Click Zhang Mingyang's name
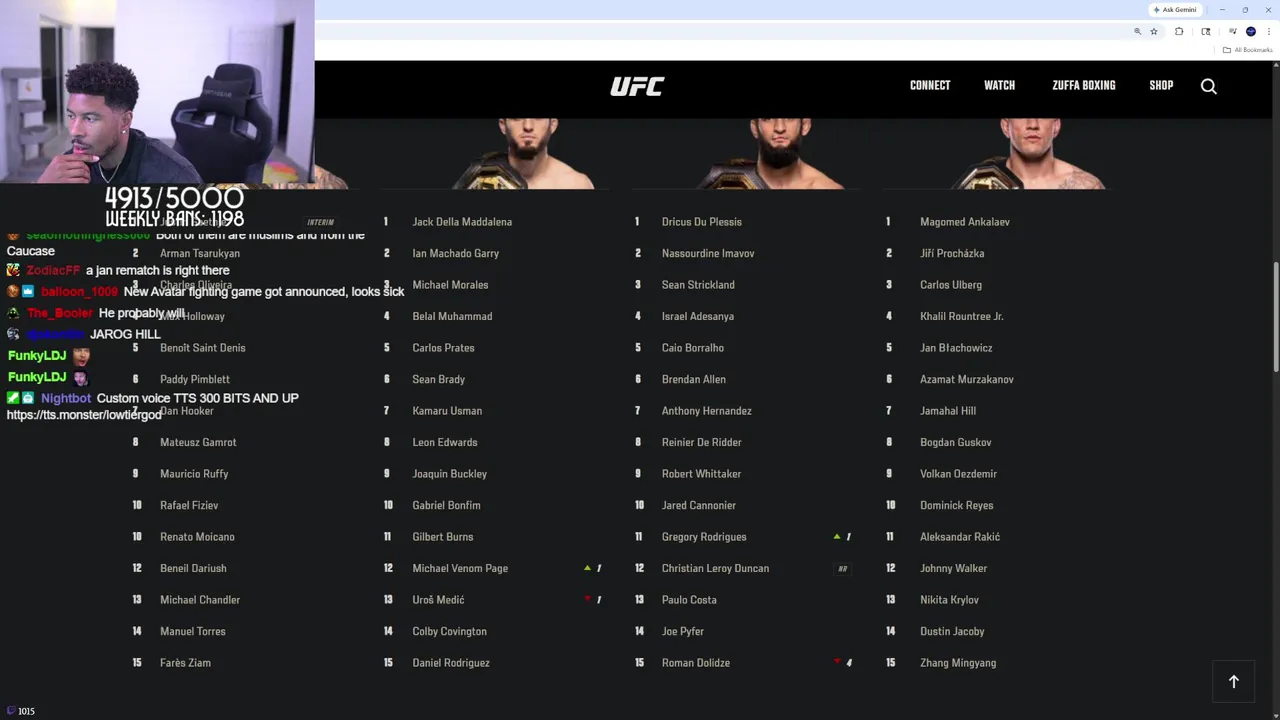The image size is (1280, 720). (957, 663)
